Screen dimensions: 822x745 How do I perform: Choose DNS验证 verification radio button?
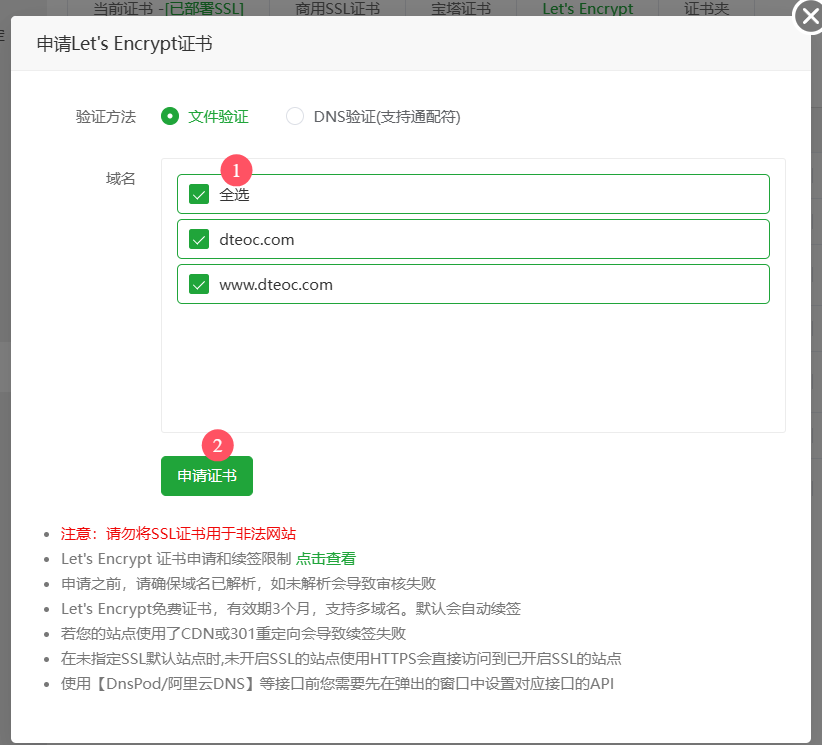[295, 116]
